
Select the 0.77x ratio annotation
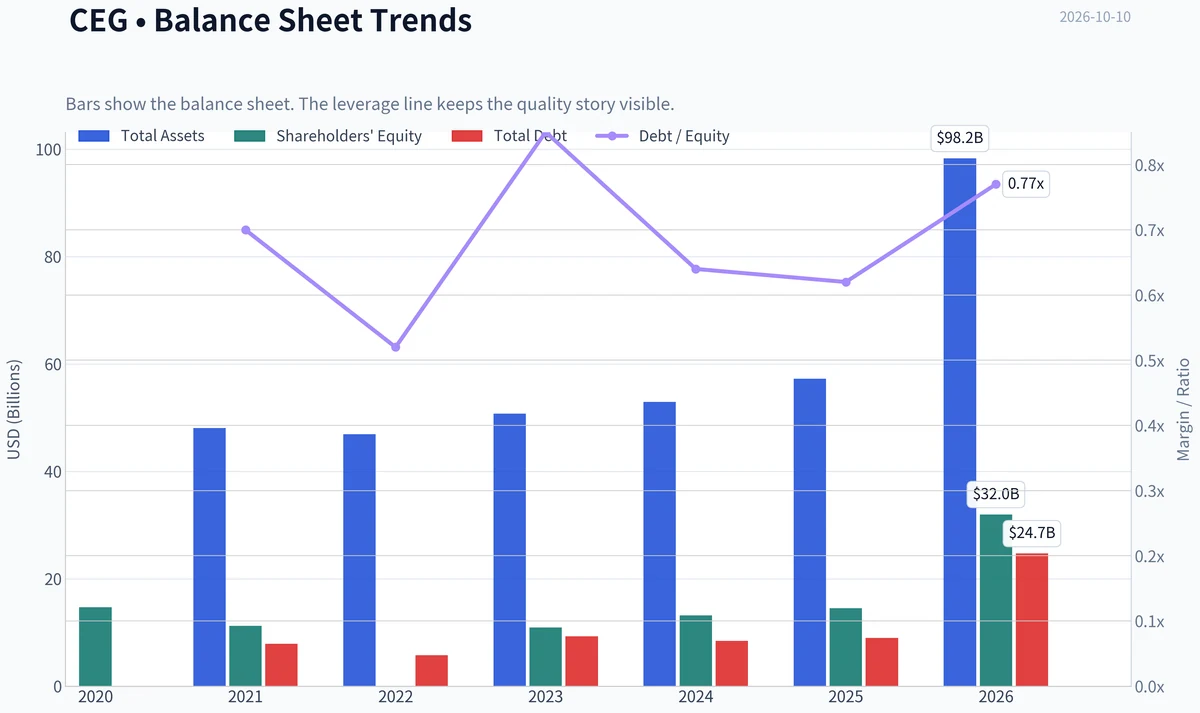pyautogui.click(x=1026, y=184)
